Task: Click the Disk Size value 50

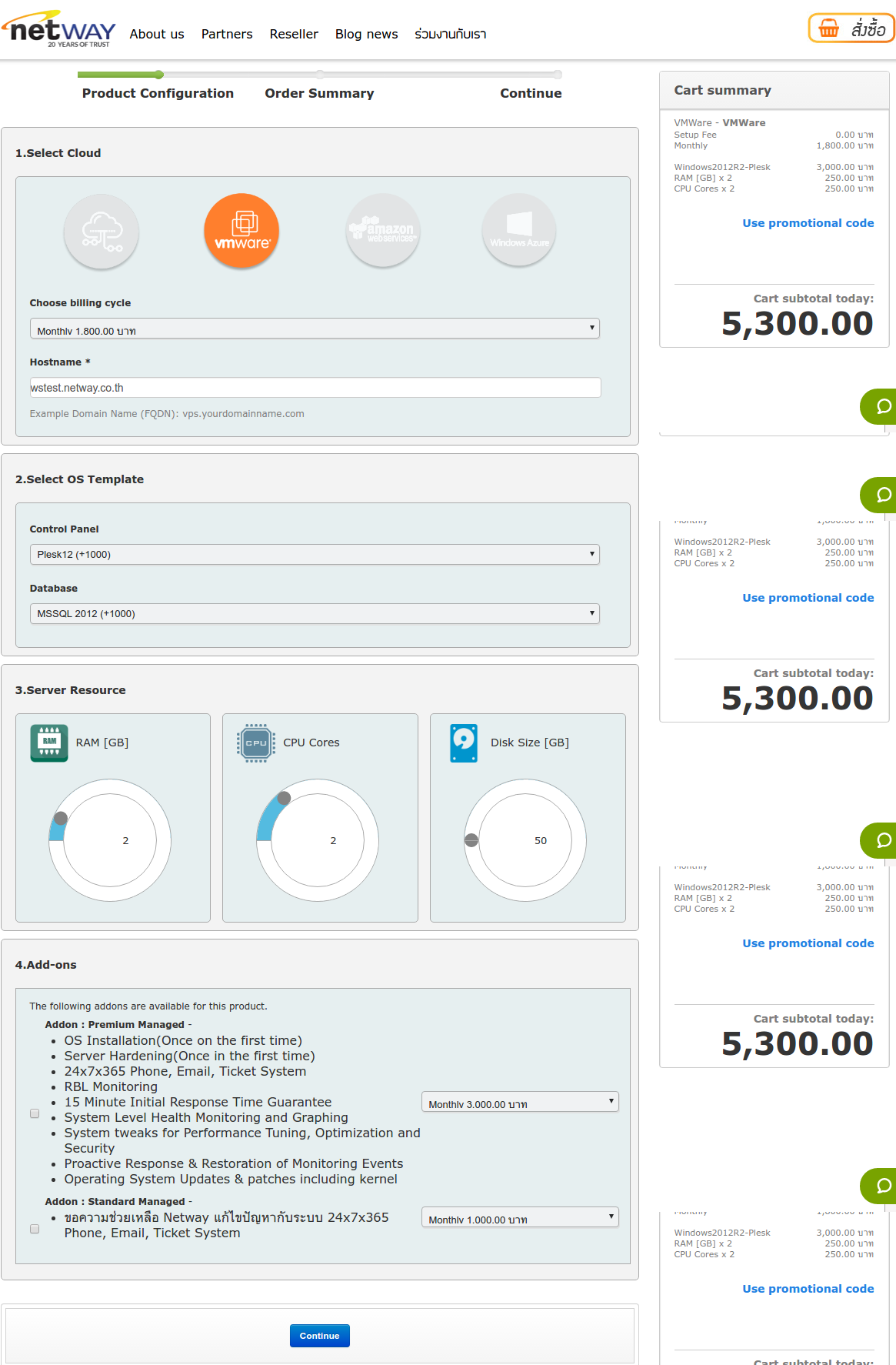Action: 541,840
